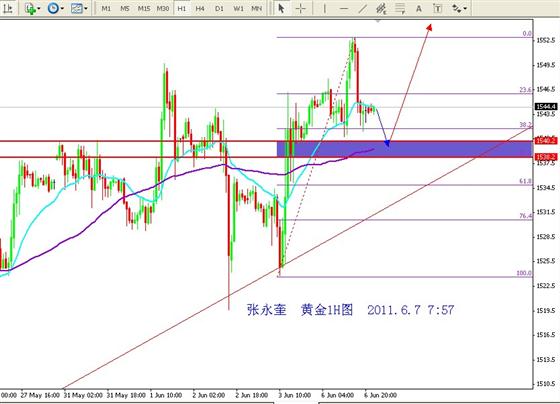Switch timeframe to M1
This screenshot has width=560, height=404.
click(106, 8)
